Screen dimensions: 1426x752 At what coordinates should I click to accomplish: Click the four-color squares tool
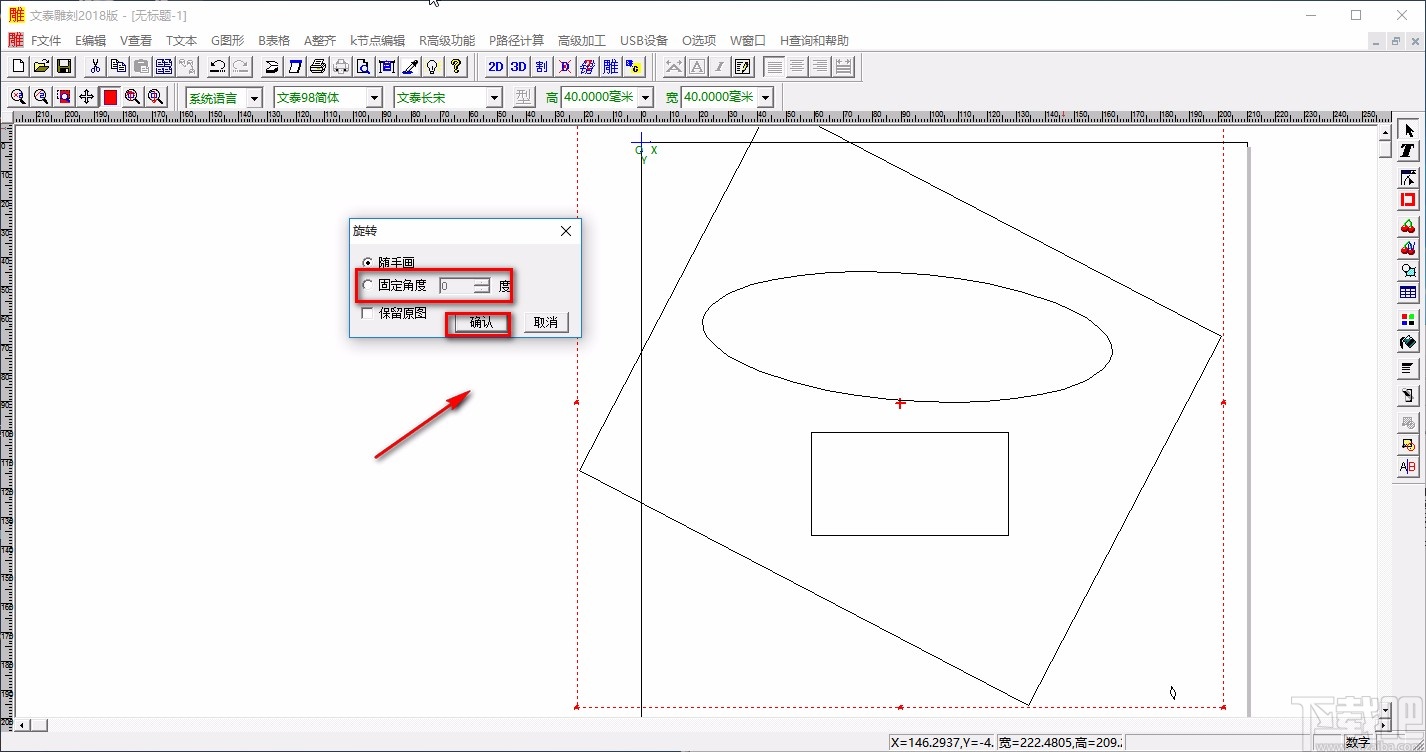[1408, 320]
